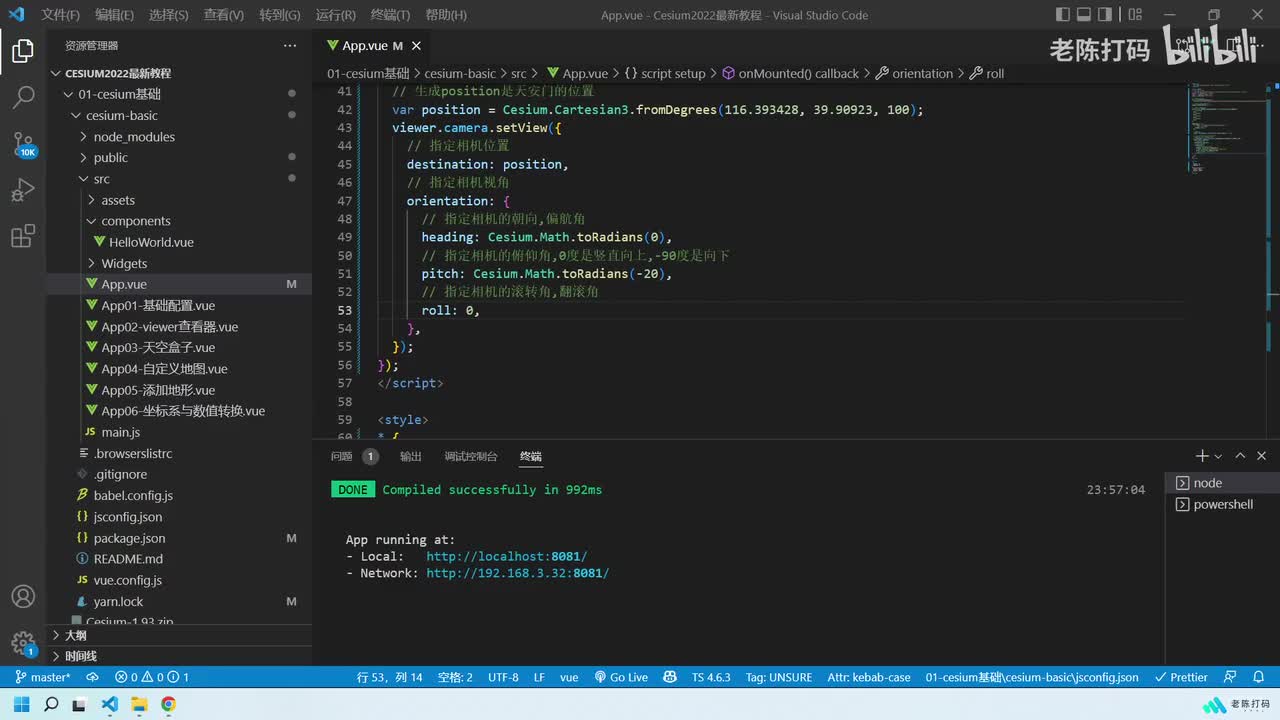The height and width of the screenshot is (720, 1280).
Task: Open the http://localhost:8081/ link
Action: coord(506,556)
